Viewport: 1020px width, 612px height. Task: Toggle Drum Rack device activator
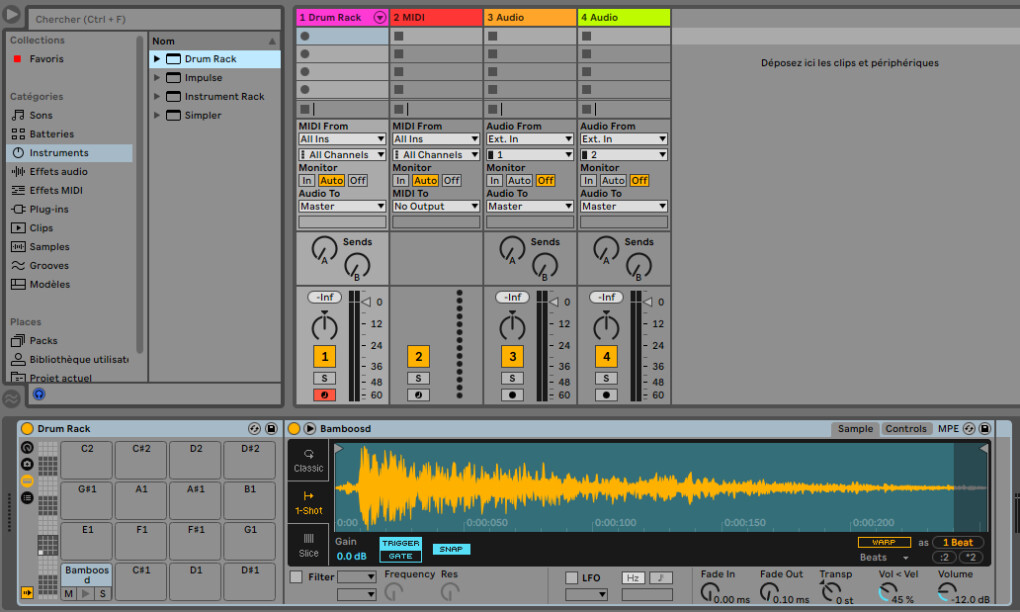click(x=27, y=429)
